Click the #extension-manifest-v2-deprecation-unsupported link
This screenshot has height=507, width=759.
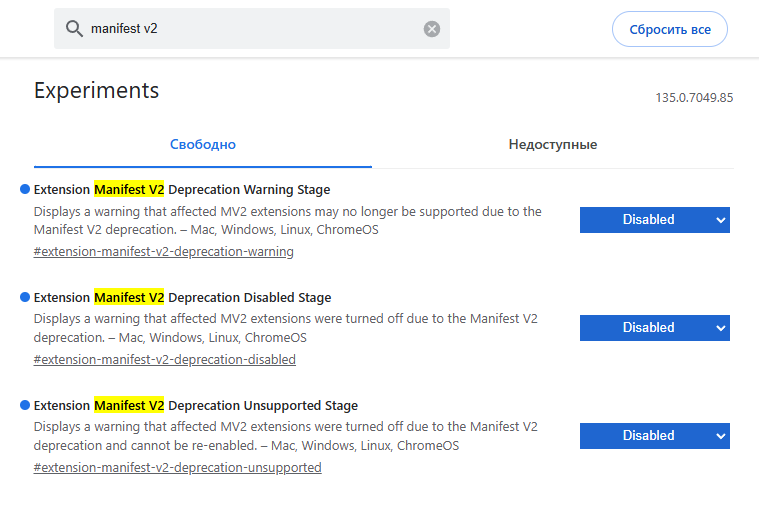178,468
